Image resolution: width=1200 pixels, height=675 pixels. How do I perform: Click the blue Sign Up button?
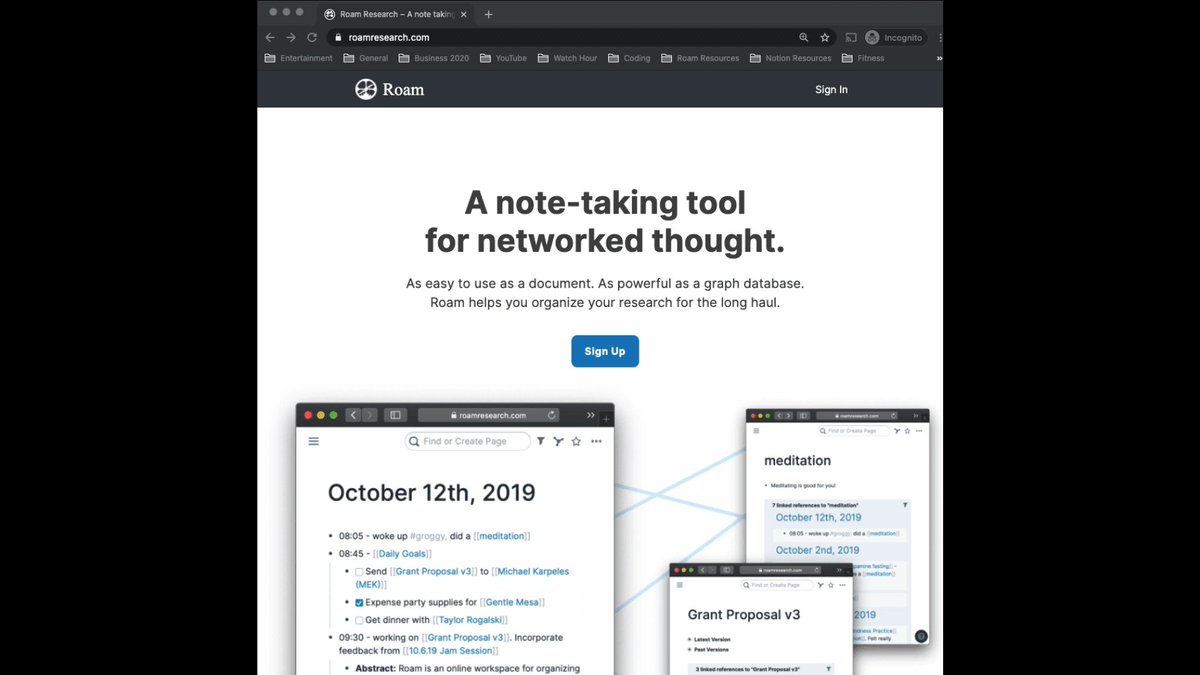[605, 351]
